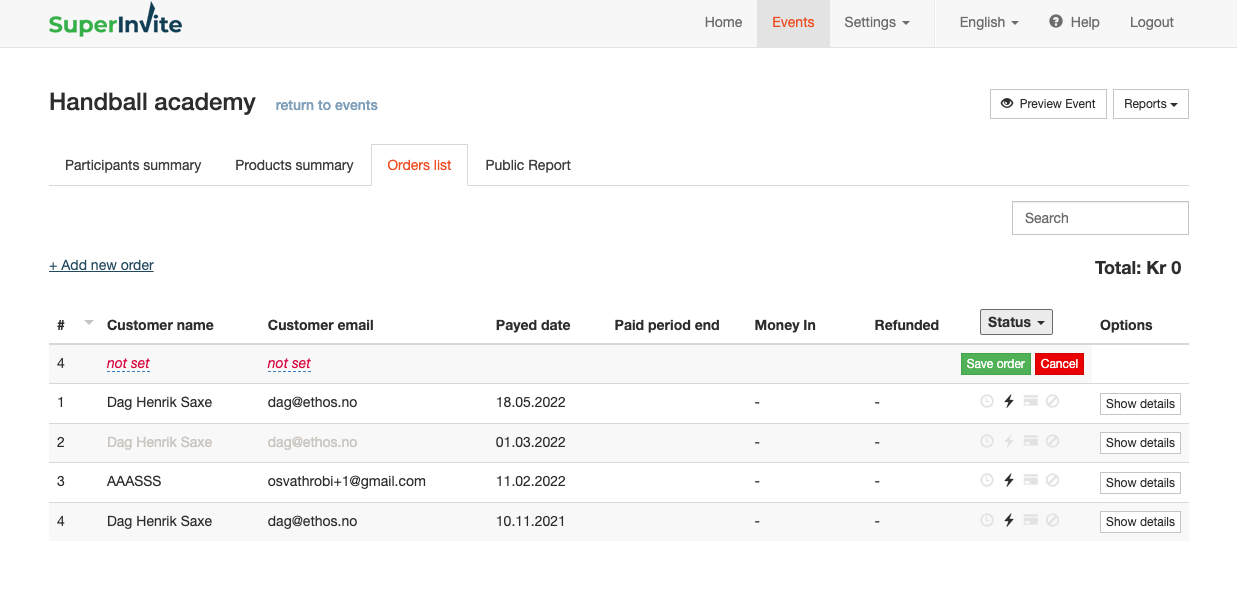
Task: Click the lightning bolt icon in the 10.11.2021 row
Action: tap(1009, 519)
